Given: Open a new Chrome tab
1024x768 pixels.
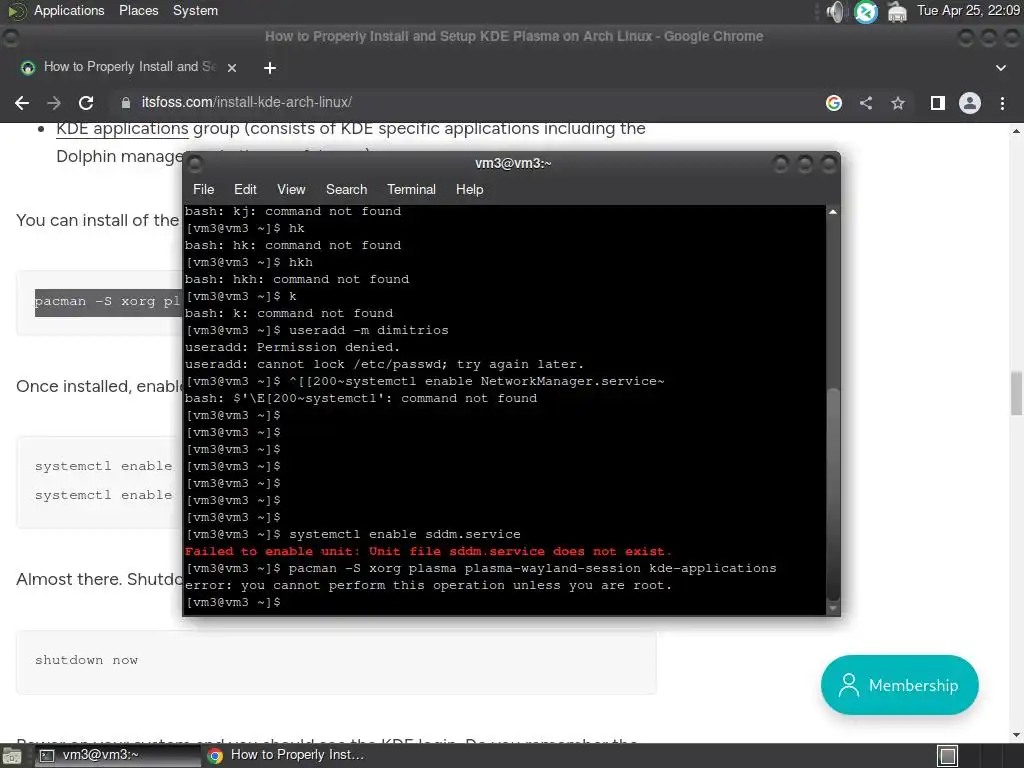Looking at the screenshot, I should click(270, 67).
